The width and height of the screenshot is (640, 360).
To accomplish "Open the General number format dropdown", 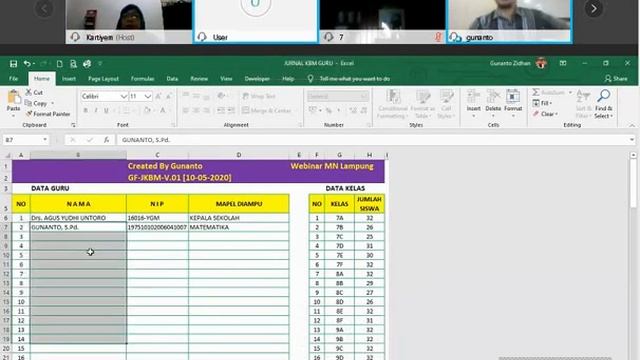I will pyautogui.click(x=364, y=96).
